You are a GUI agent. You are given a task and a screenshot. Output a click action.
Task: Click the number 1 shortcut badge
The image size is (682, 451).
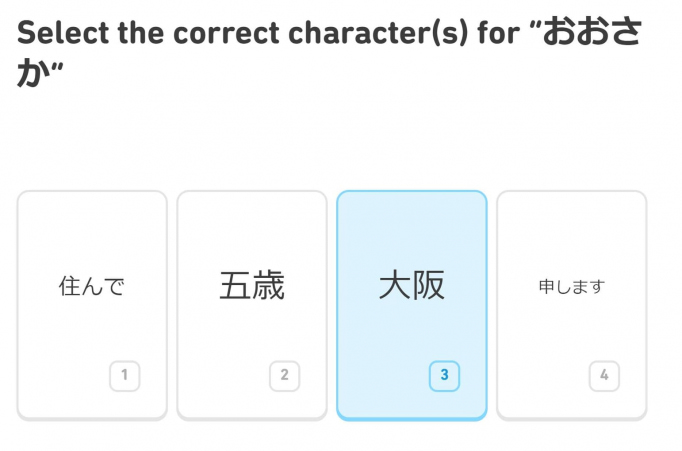point(124,376)
